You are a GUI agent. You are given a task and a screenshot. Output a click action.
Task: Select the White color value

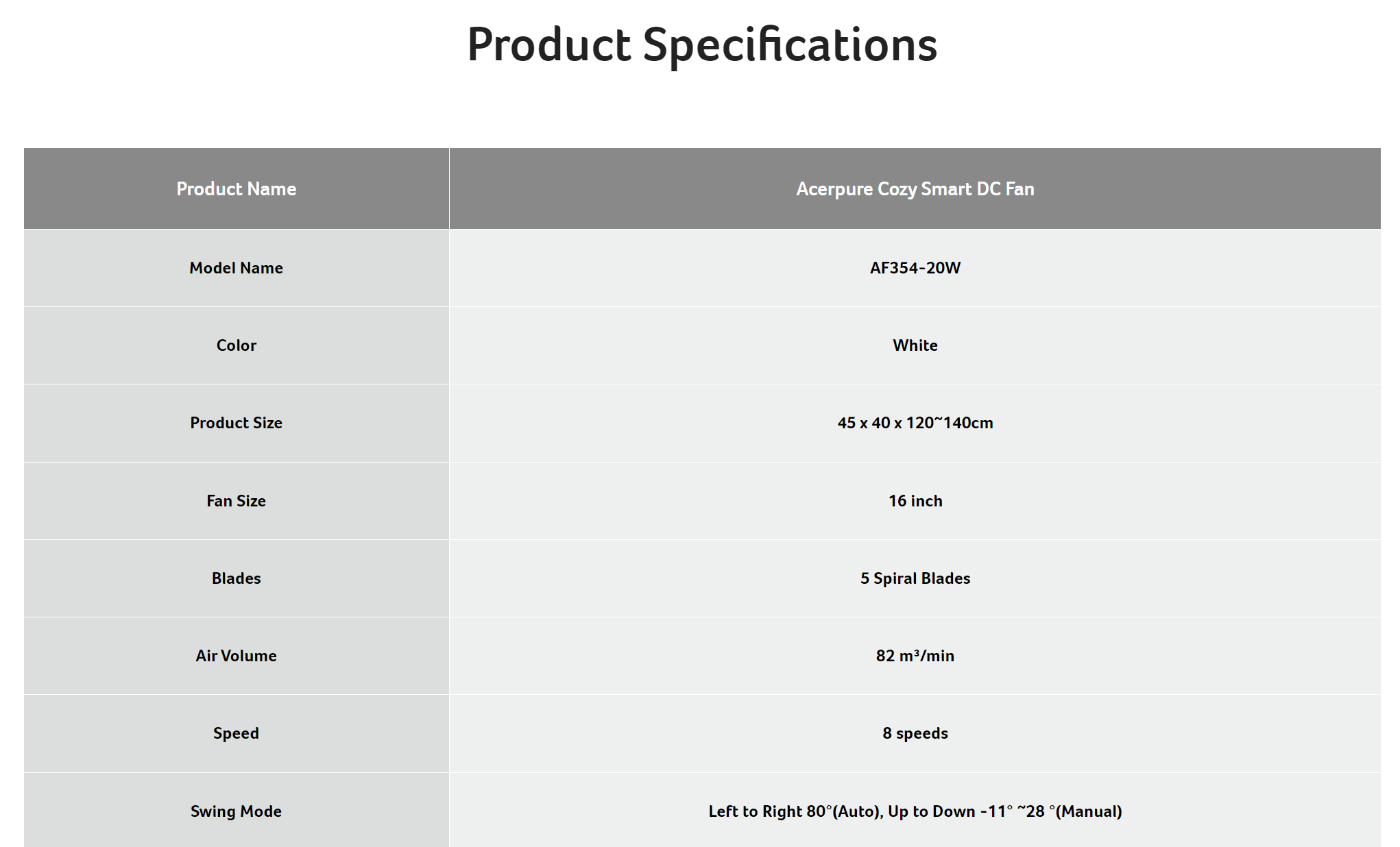pyautogui.click(x=915, y=345)
